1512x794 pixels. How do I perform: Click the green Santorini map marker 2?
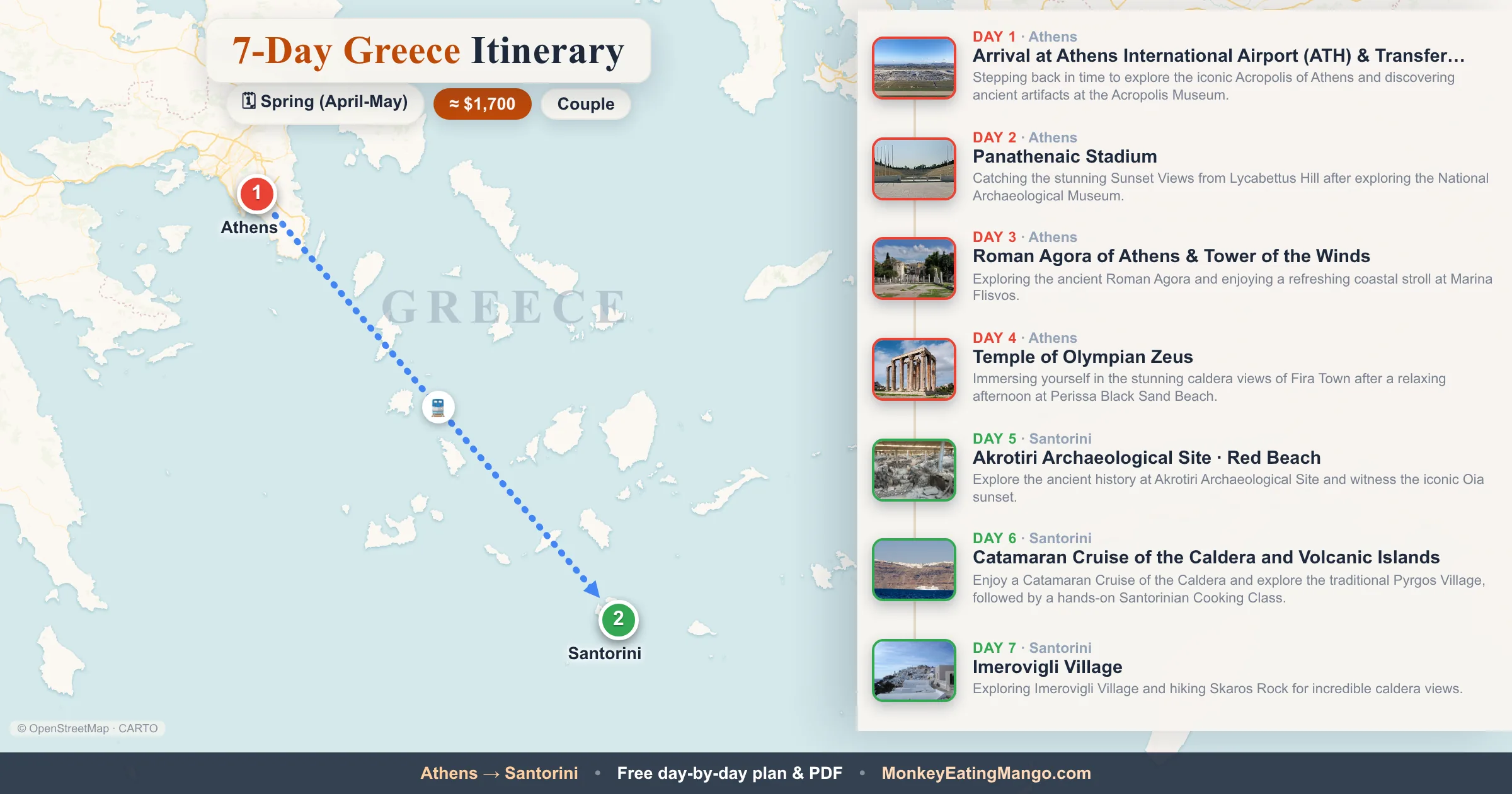[618, 619]
